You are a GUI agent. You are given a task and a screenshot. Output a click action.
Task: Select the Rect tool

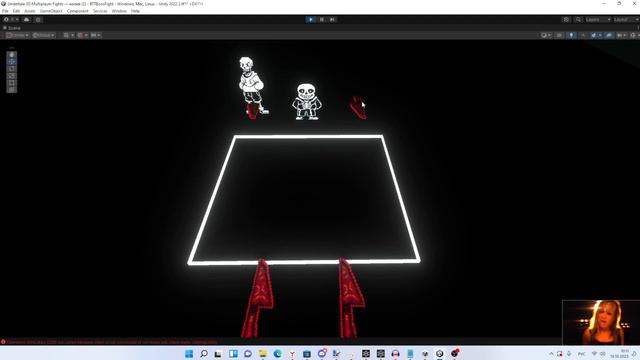(12, 83)
